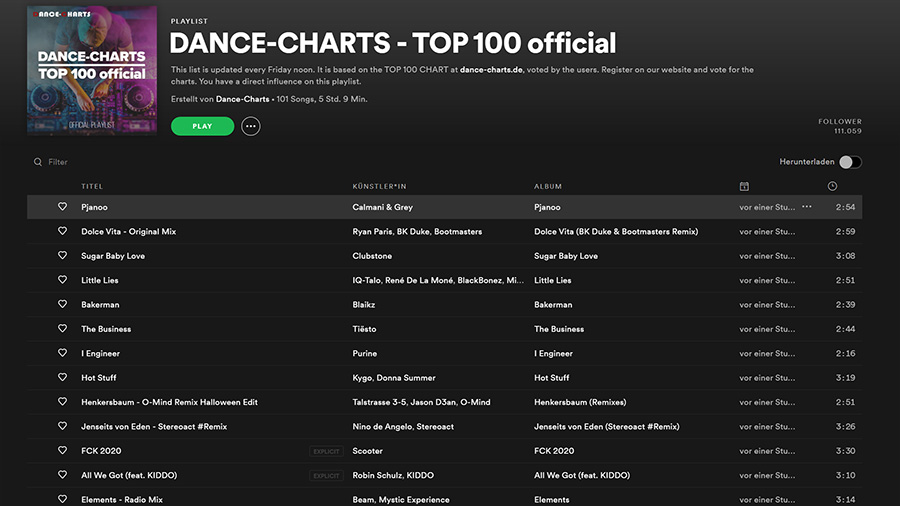Screen dimensions: 900x506
Task: Open artist Blaikz
Action: (364, 305)
